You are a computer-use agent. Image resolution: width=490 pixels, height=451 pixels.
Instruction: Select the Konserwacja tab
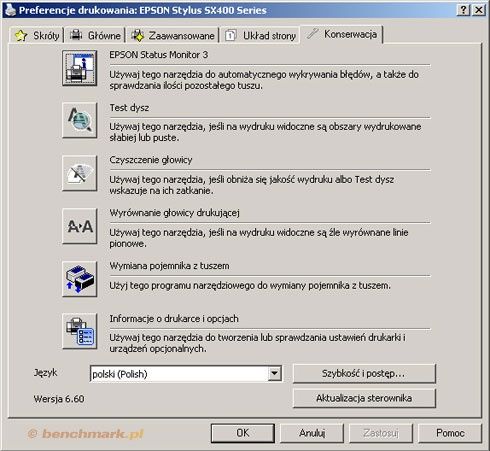[x=342, y=34]
